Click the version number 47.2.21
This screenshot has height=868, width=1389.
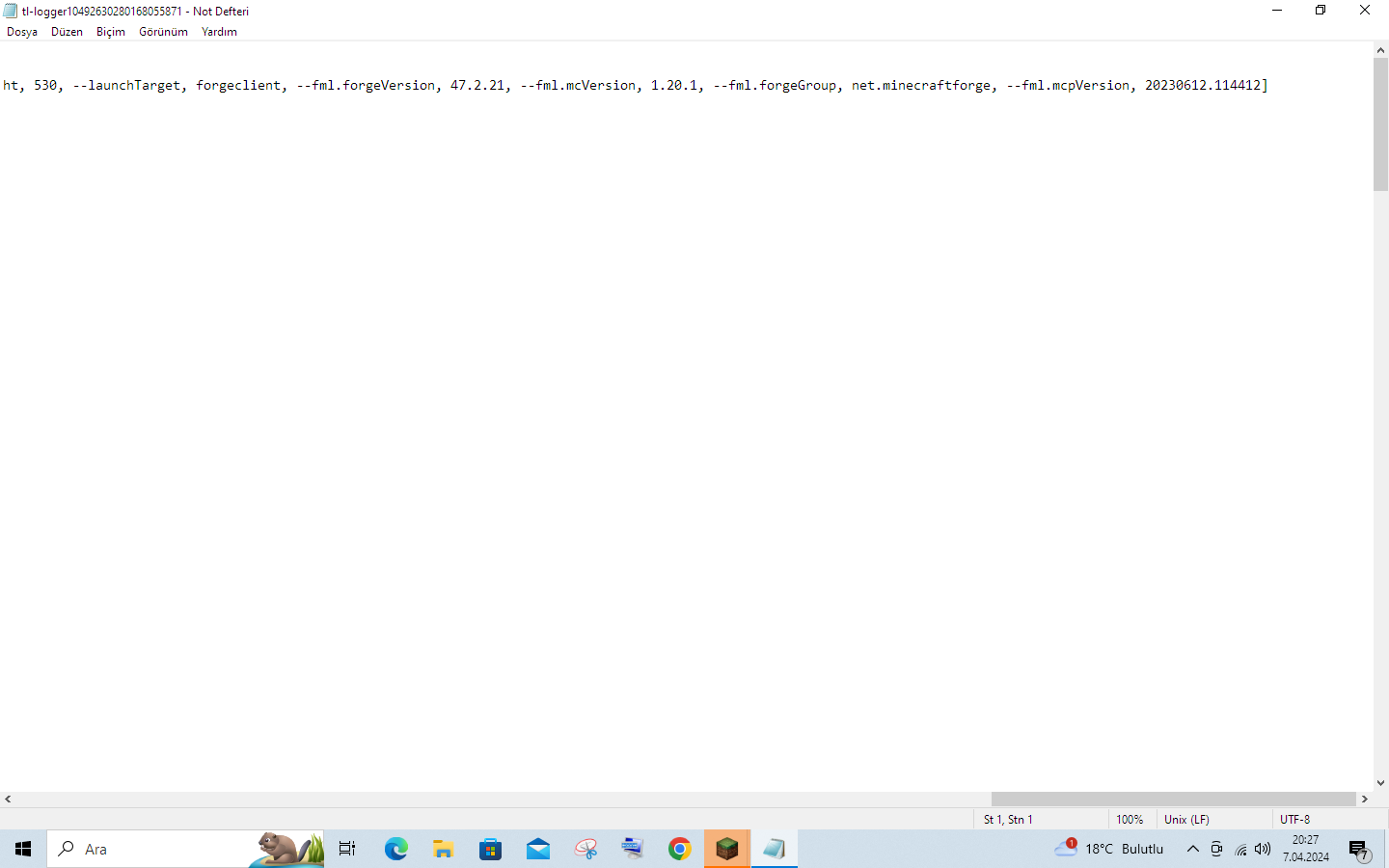pos(477,85)
